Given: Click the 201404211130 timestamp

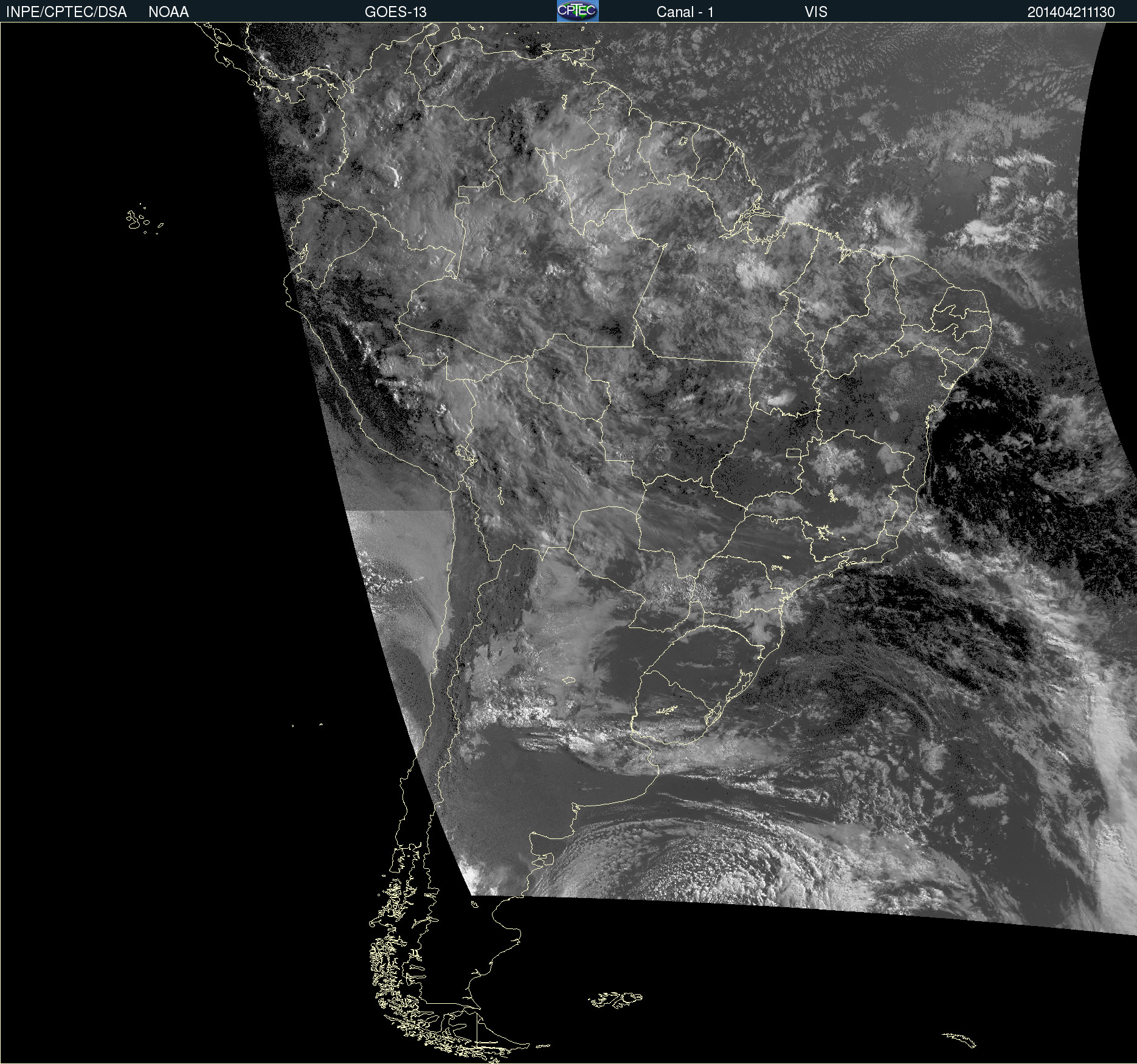Looking at the screenshot, I should 1071,12.
